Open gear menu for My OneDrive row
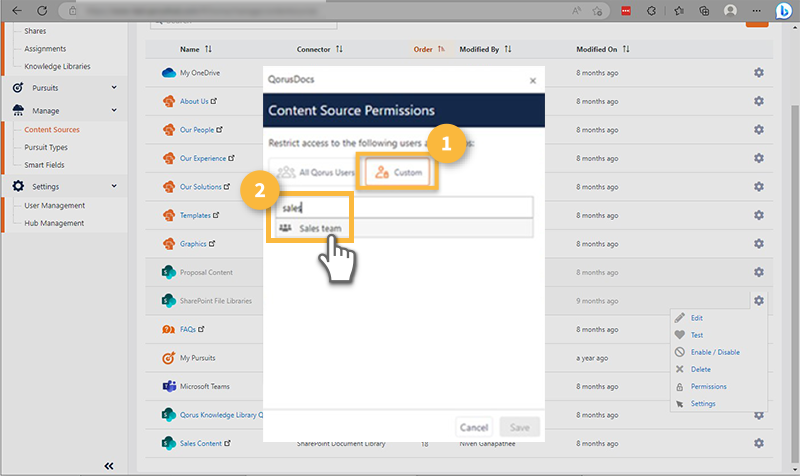This screenshot has width=800, height=476. click(759, 73)
